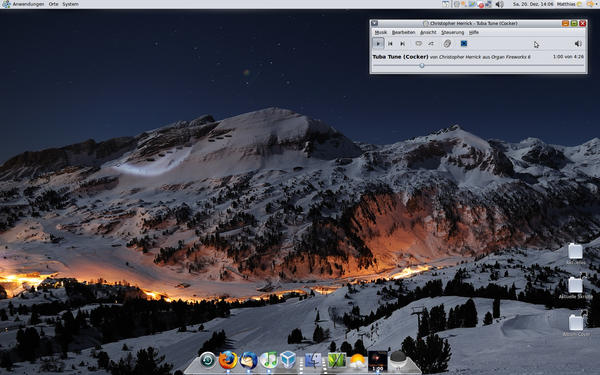Click the blue square visualization icon

point(464,44)
